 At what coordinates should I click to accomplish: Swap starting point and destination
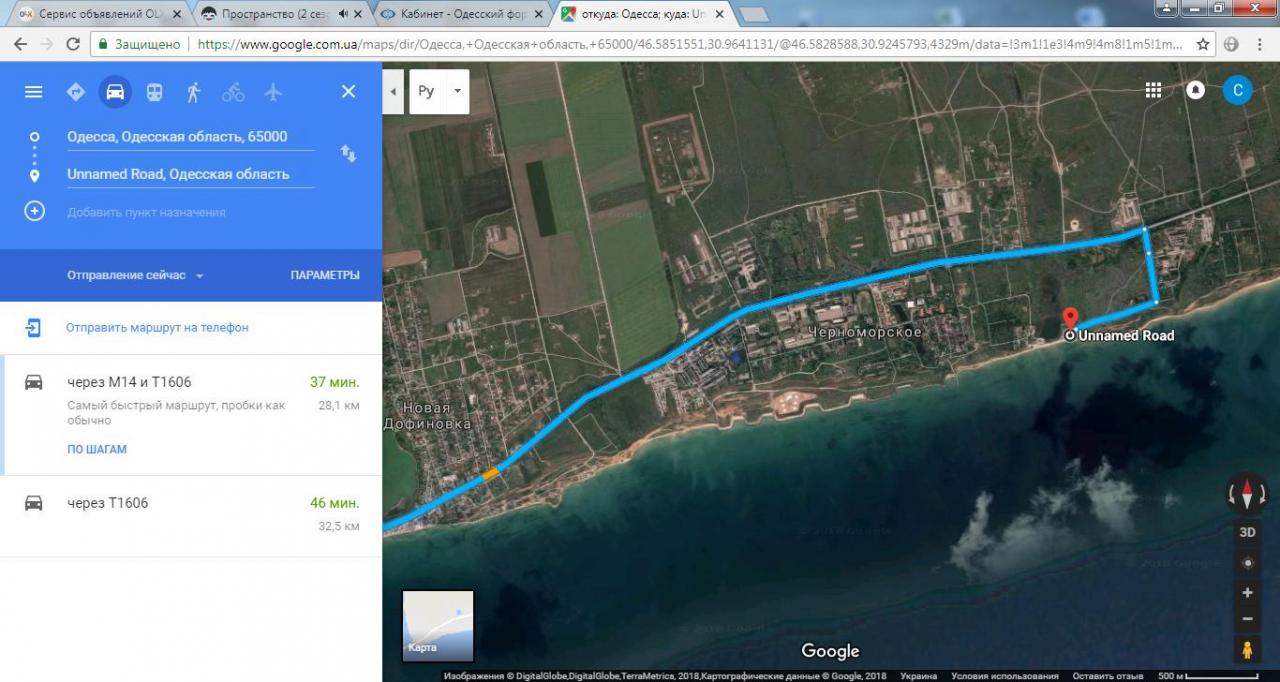(348, 154)
